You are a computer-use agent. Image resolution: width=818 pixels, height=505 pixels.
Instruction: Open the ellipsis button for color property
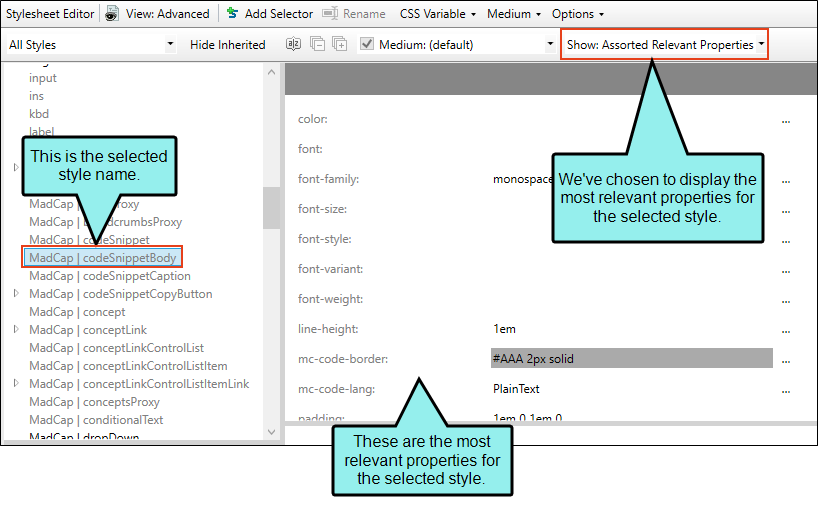click(786, 120)
